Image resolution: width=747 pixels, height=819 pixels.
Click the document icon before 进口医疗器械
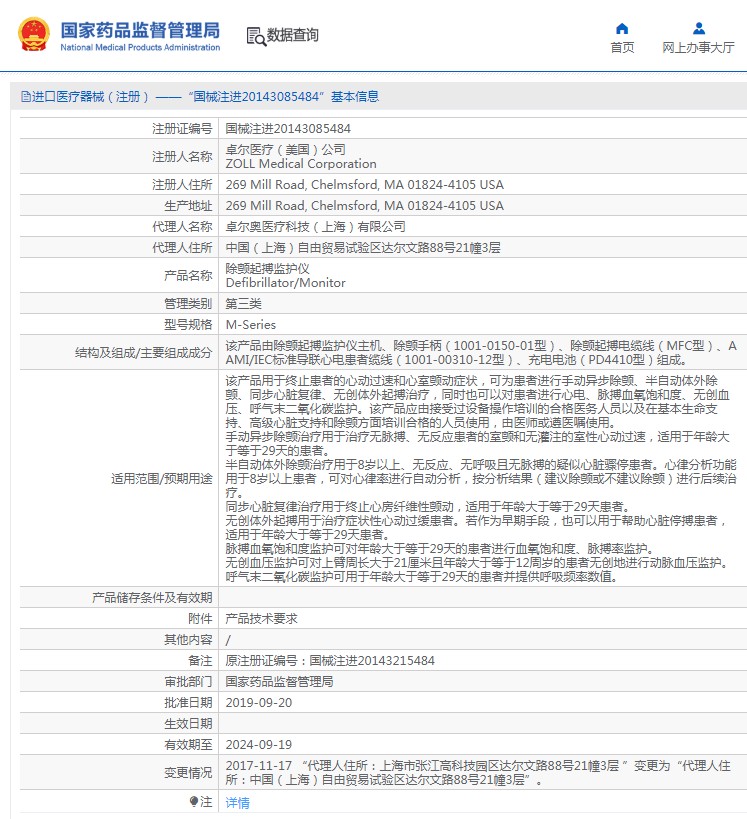(x=26, y=97)
